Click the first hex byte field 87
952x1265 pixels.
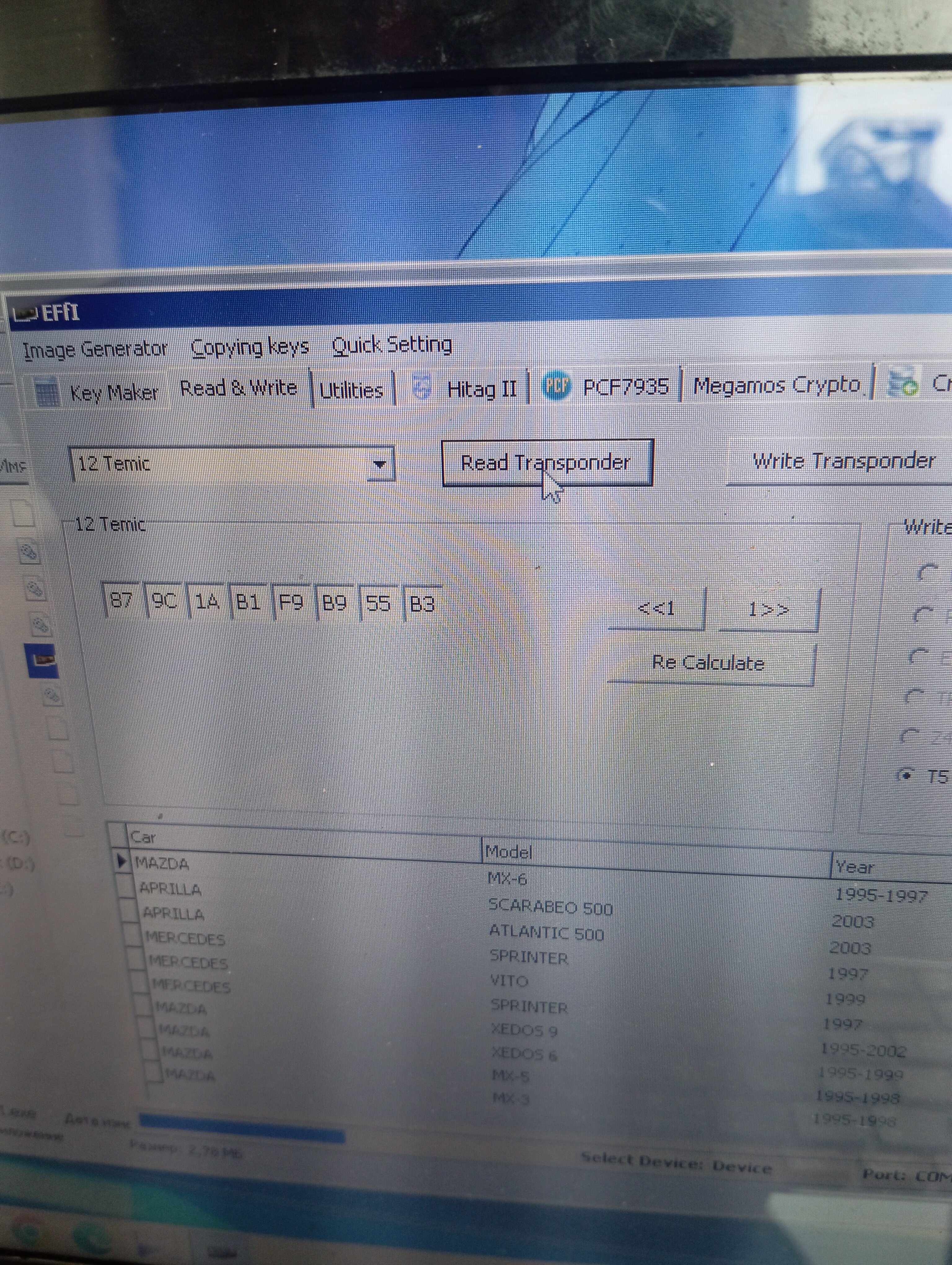click(x=121, y=601)
